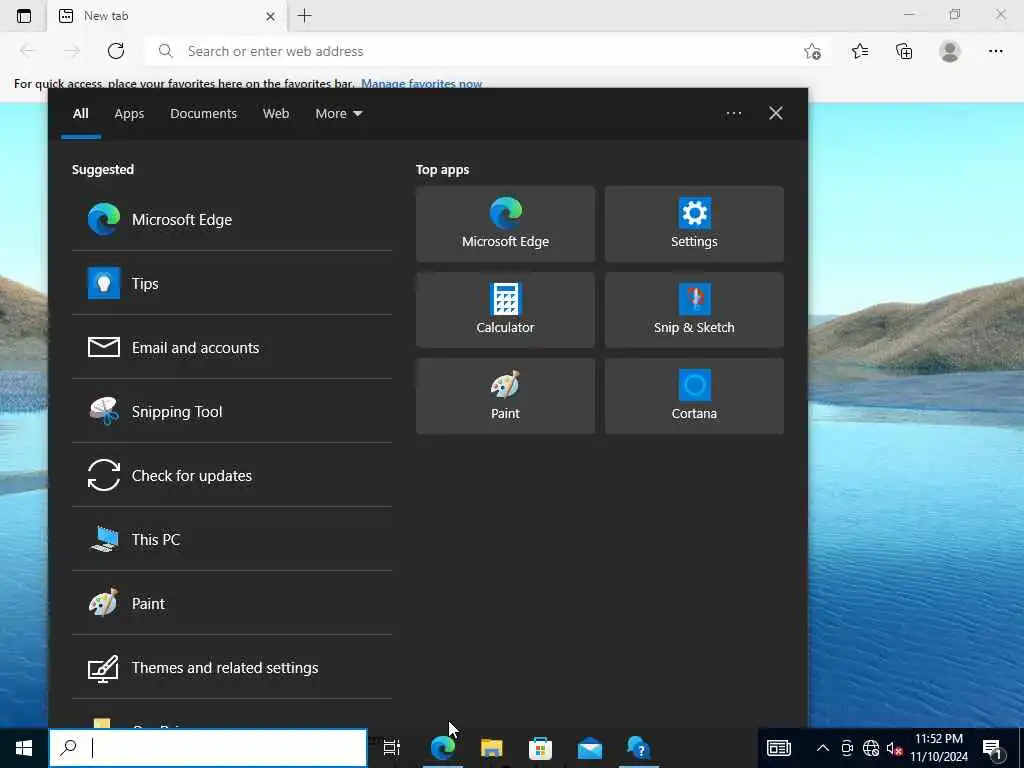The image size is (1024, 768).
Task: Launch Calculator from Top apps
Action: tap(505, 310)
